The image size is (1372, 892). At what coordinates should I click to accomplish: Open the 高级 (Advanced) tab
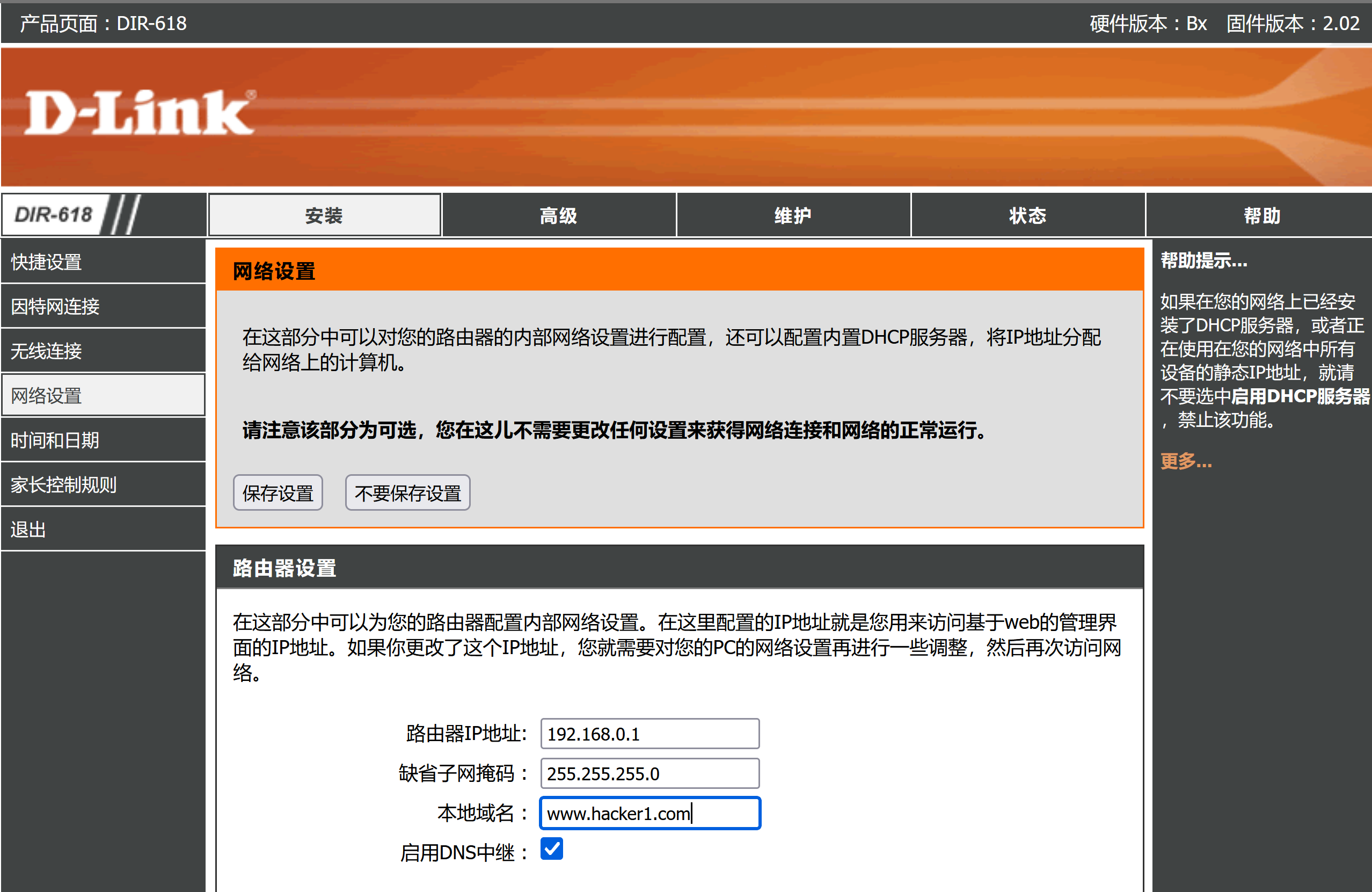tap(558, 216)
